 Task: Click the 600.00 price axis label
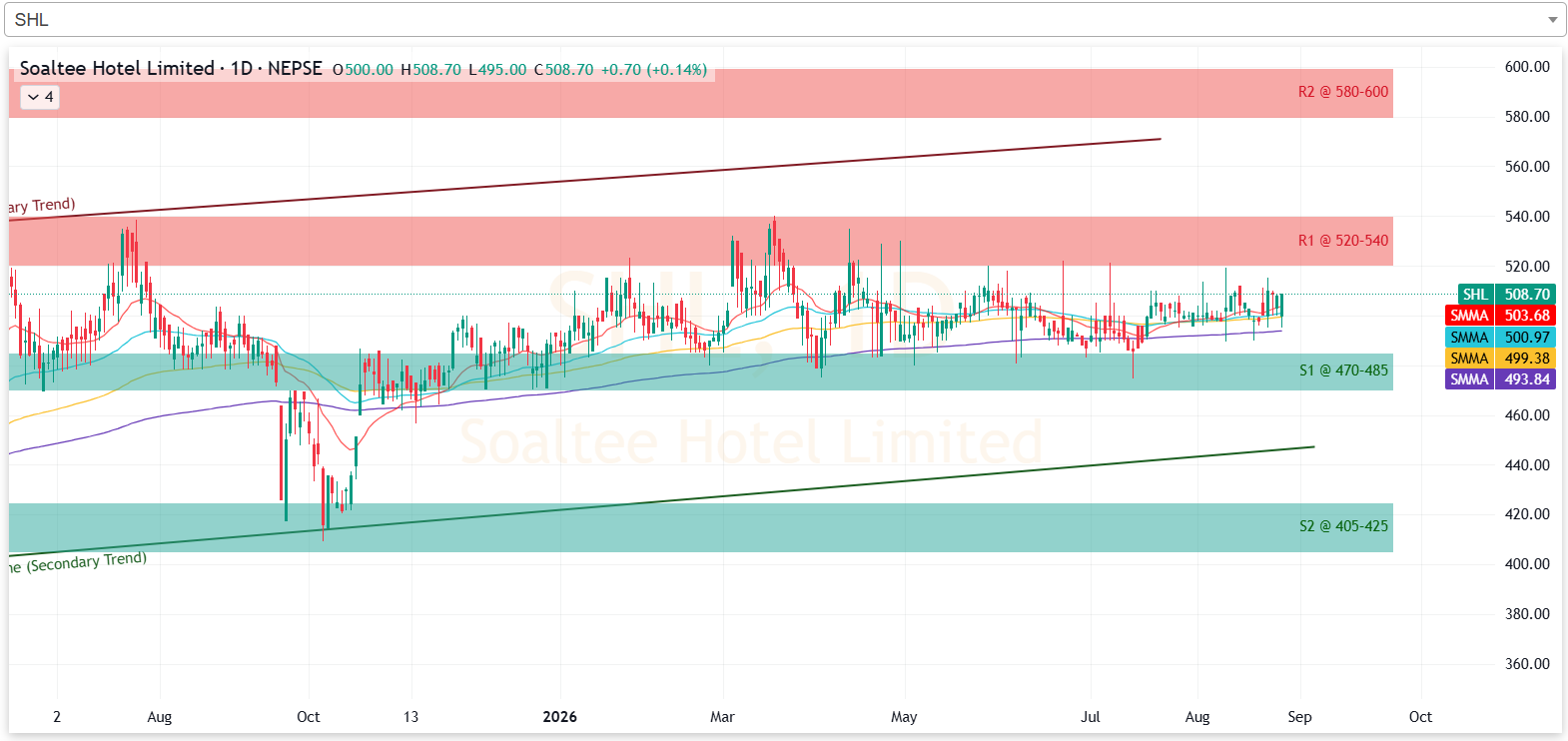[1527, 67]
